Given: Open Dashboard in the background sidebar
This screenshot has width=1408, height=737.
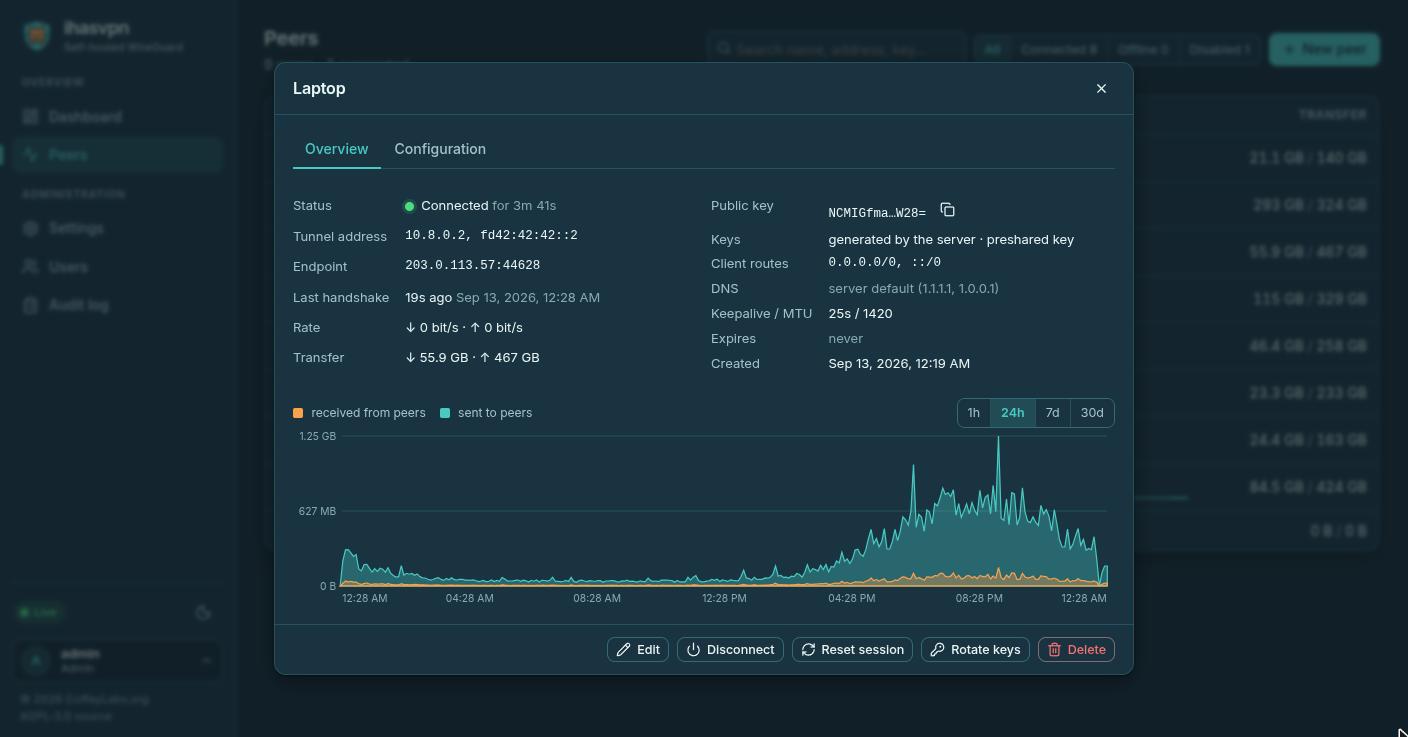Looking at the screenshot, I should coord(117,117).
